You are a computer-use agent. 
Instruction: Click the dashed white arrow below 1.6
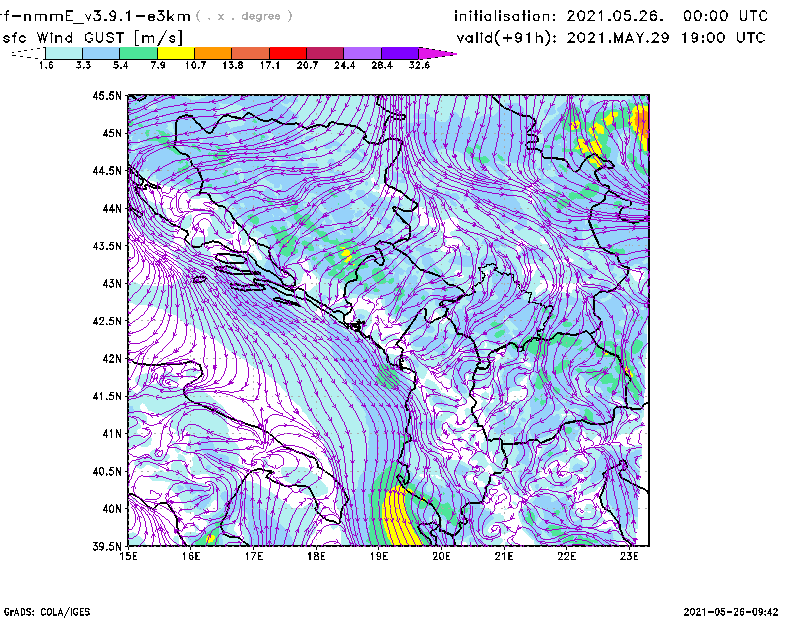28,53
